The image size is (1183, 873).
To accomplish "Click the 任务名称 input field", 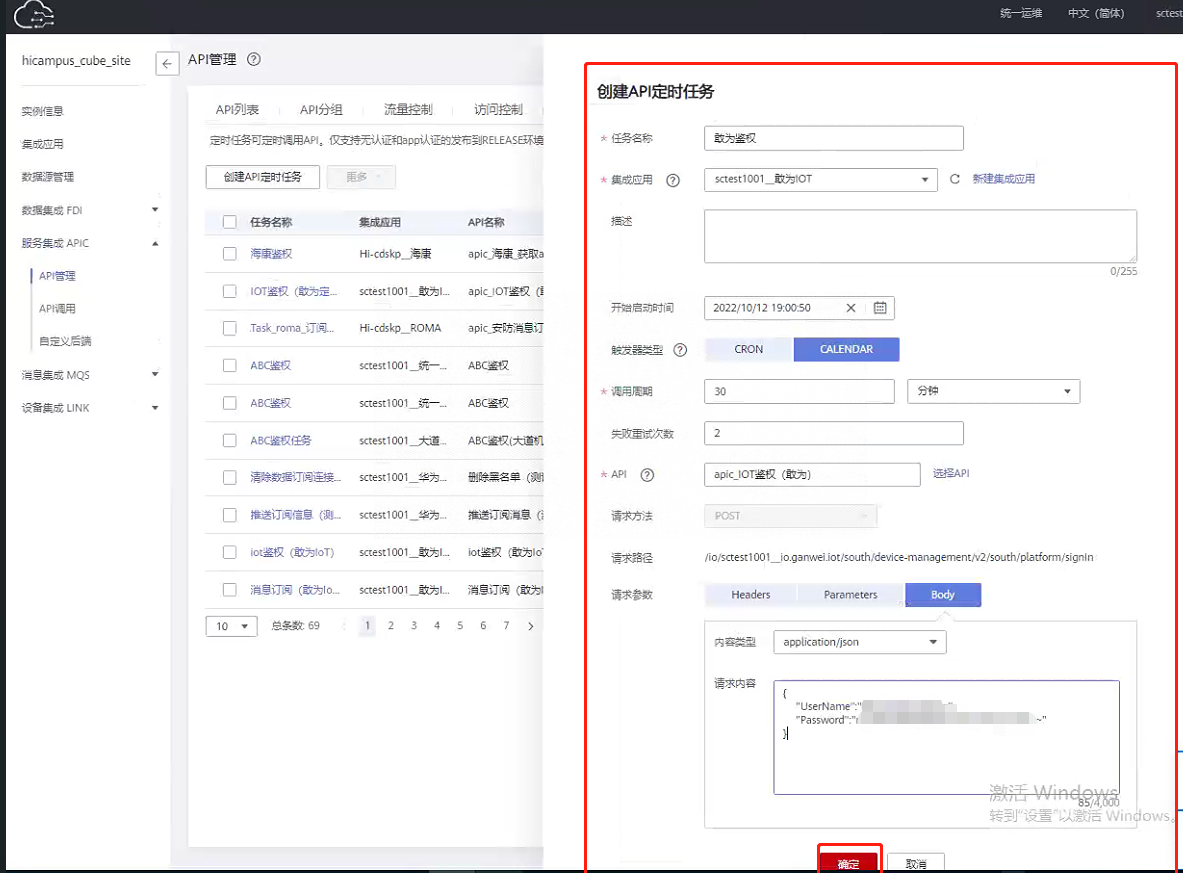I will coord(833,138).
